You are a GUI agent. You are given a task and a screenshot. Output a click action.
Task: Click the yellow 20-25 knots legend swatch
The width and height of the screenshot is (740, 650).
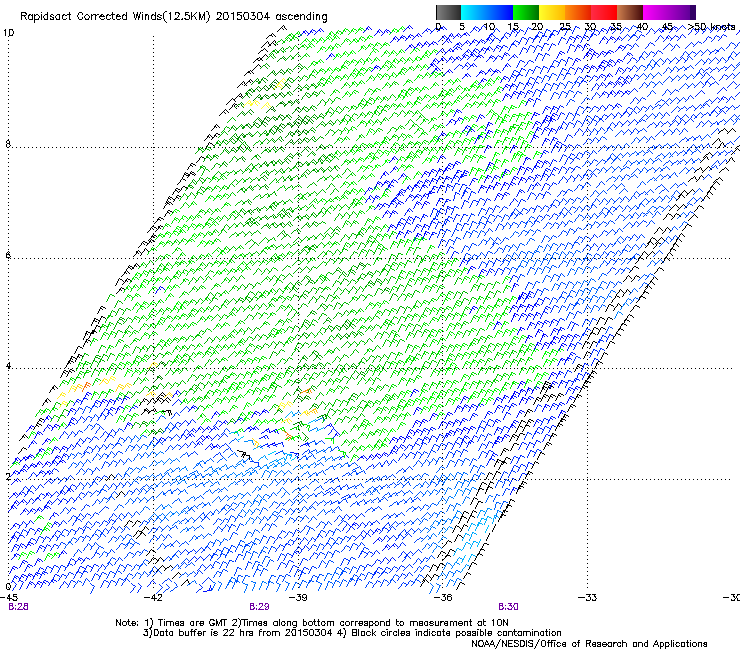(x=552, y=12)
